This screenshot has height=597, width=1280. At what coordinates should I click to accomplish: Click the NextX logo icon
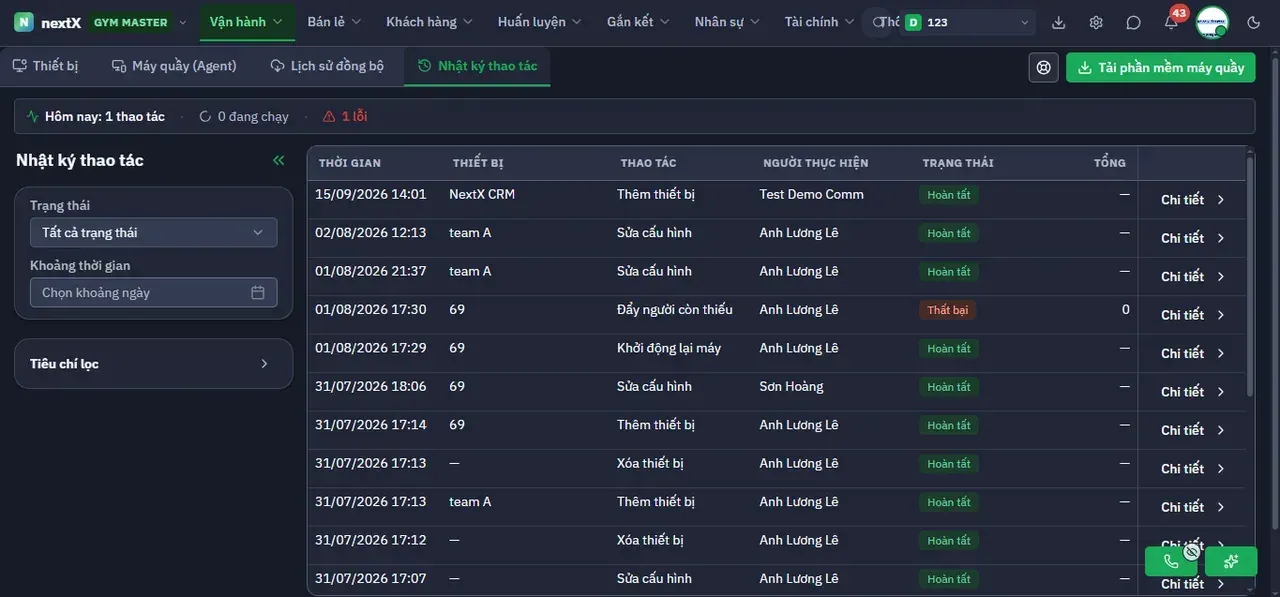click(24, 22)
